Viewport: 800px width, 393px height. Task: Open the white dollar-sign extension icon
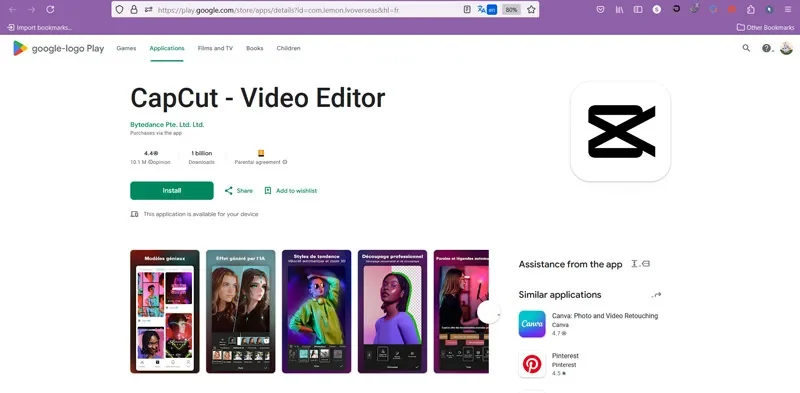657,9
